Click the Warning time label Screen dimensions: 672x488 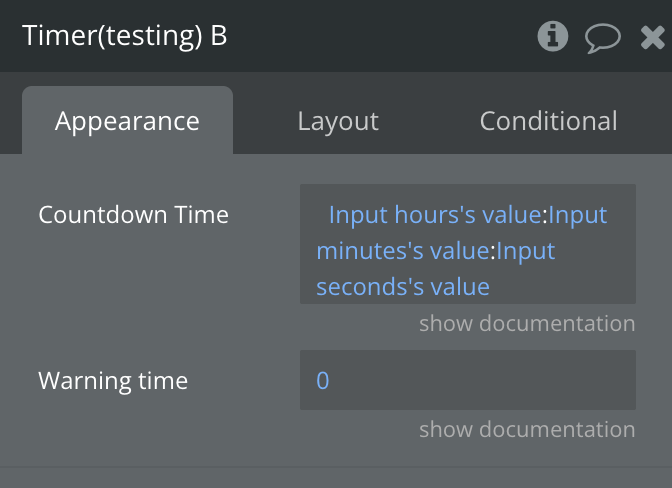click(x=113, y=381)
